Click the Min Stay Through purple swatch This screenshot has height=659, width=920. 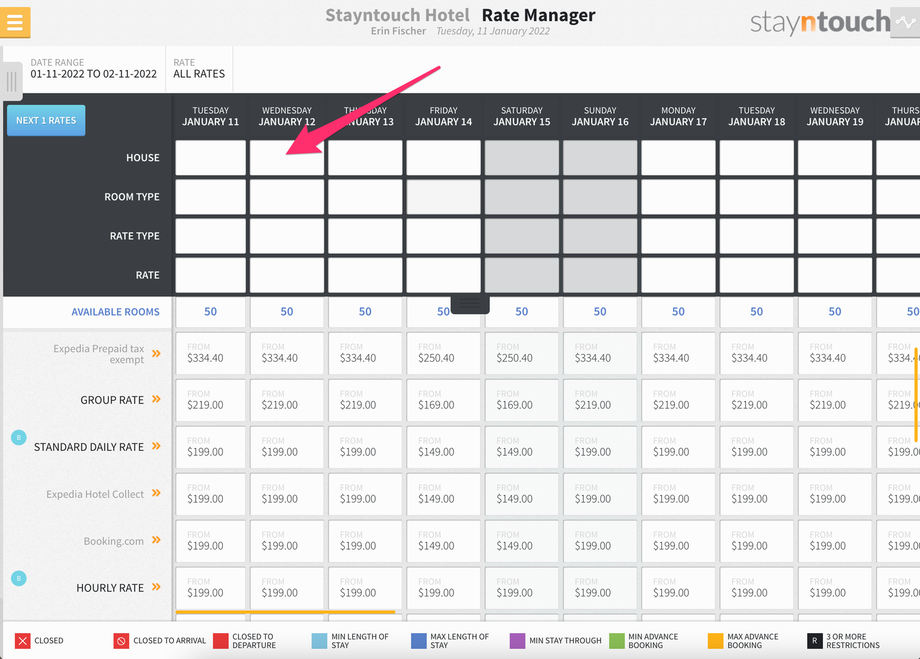coord(518,641)
